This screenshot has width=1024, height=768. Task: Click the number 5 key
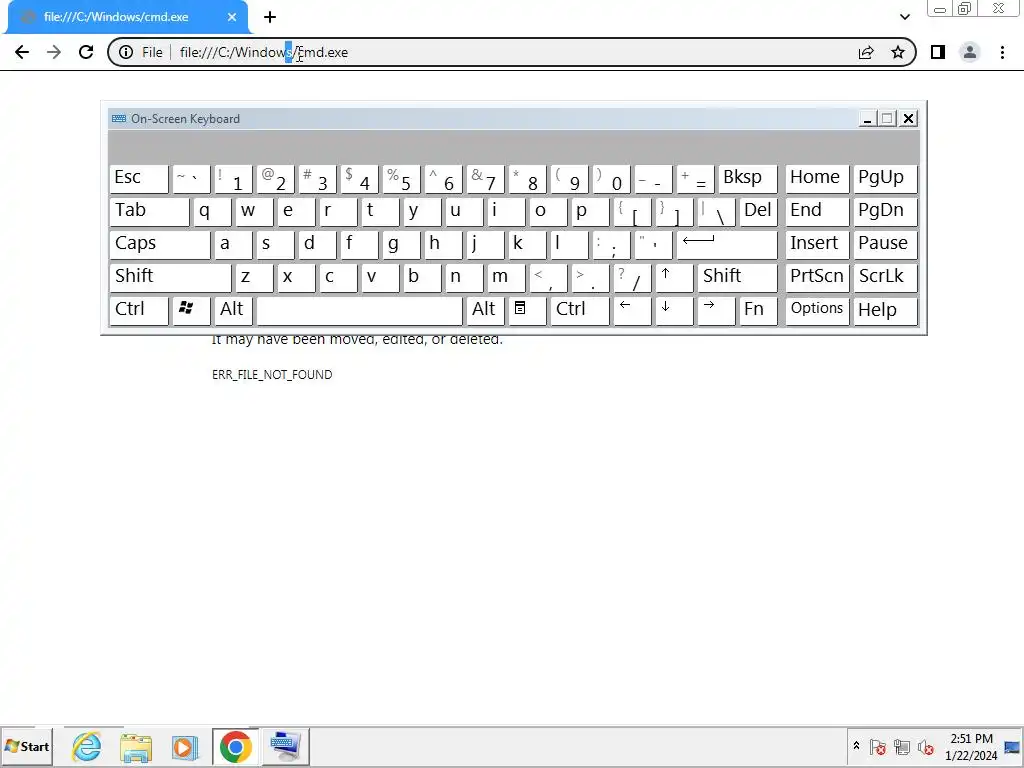click(401, 178)
